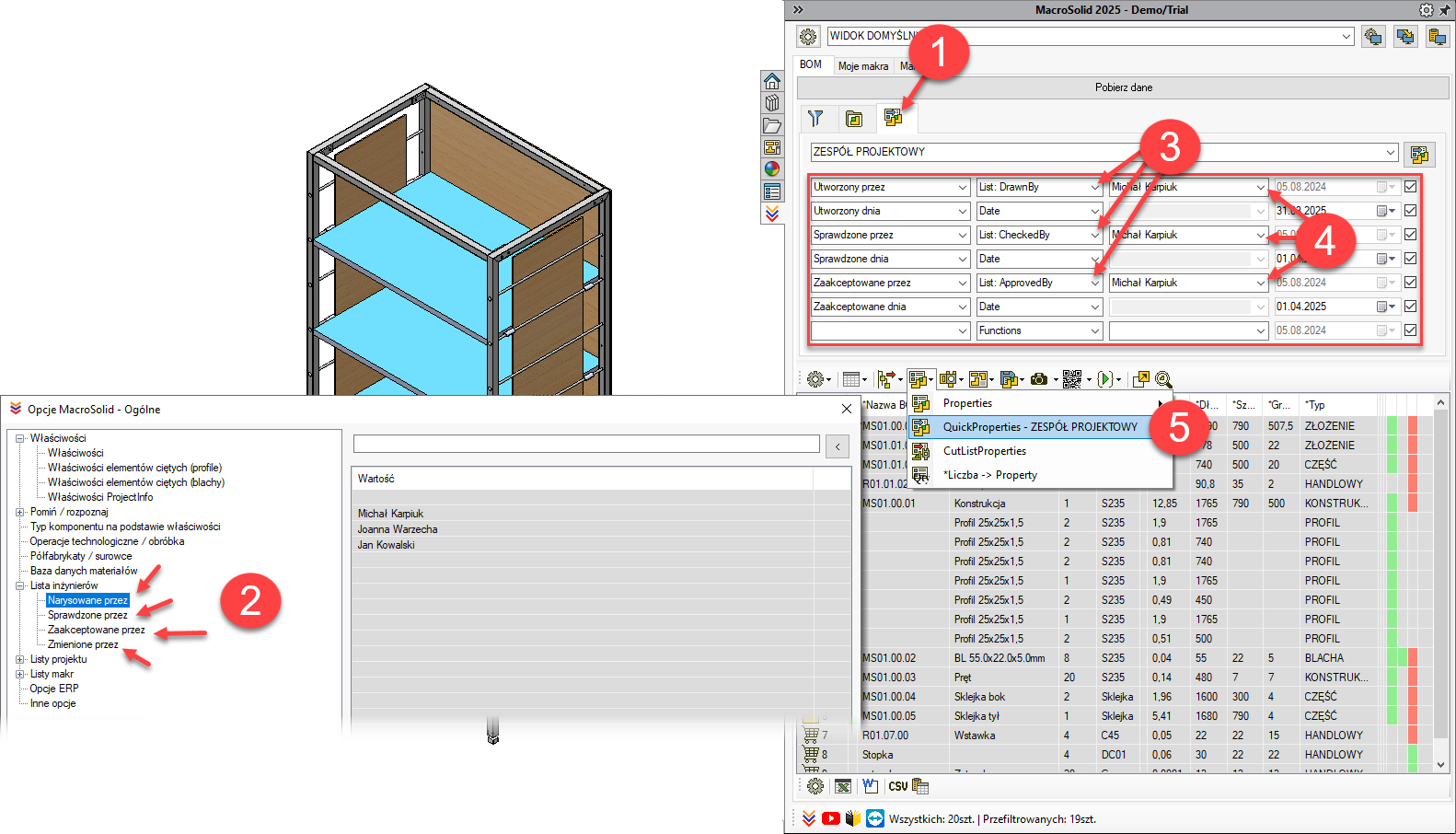The width and height of the screenshot is (1456, 834).
Task: Open the file explorer folder icon in sidebar
Action: coord(772,125)
